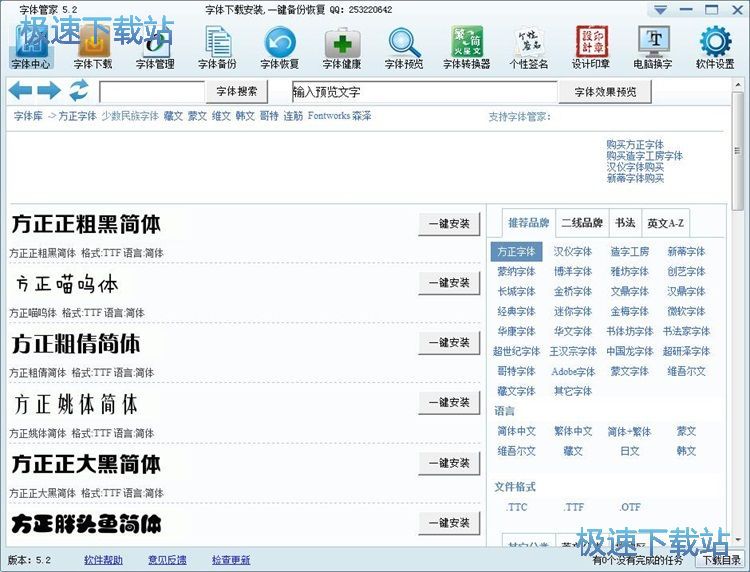Open the 字体恢复 font restore icon
The height and width of the screenshot is (572, 750).
(x=279, y=47)
